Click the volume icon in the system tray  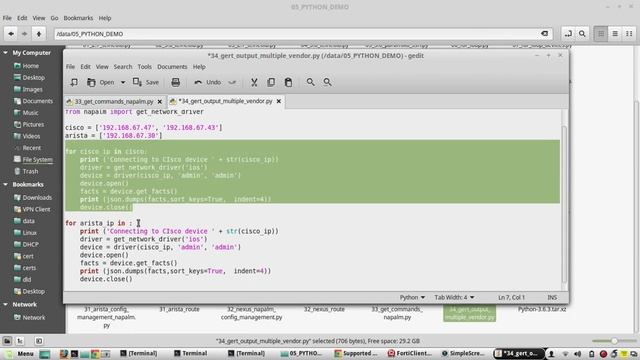[577, 353]
